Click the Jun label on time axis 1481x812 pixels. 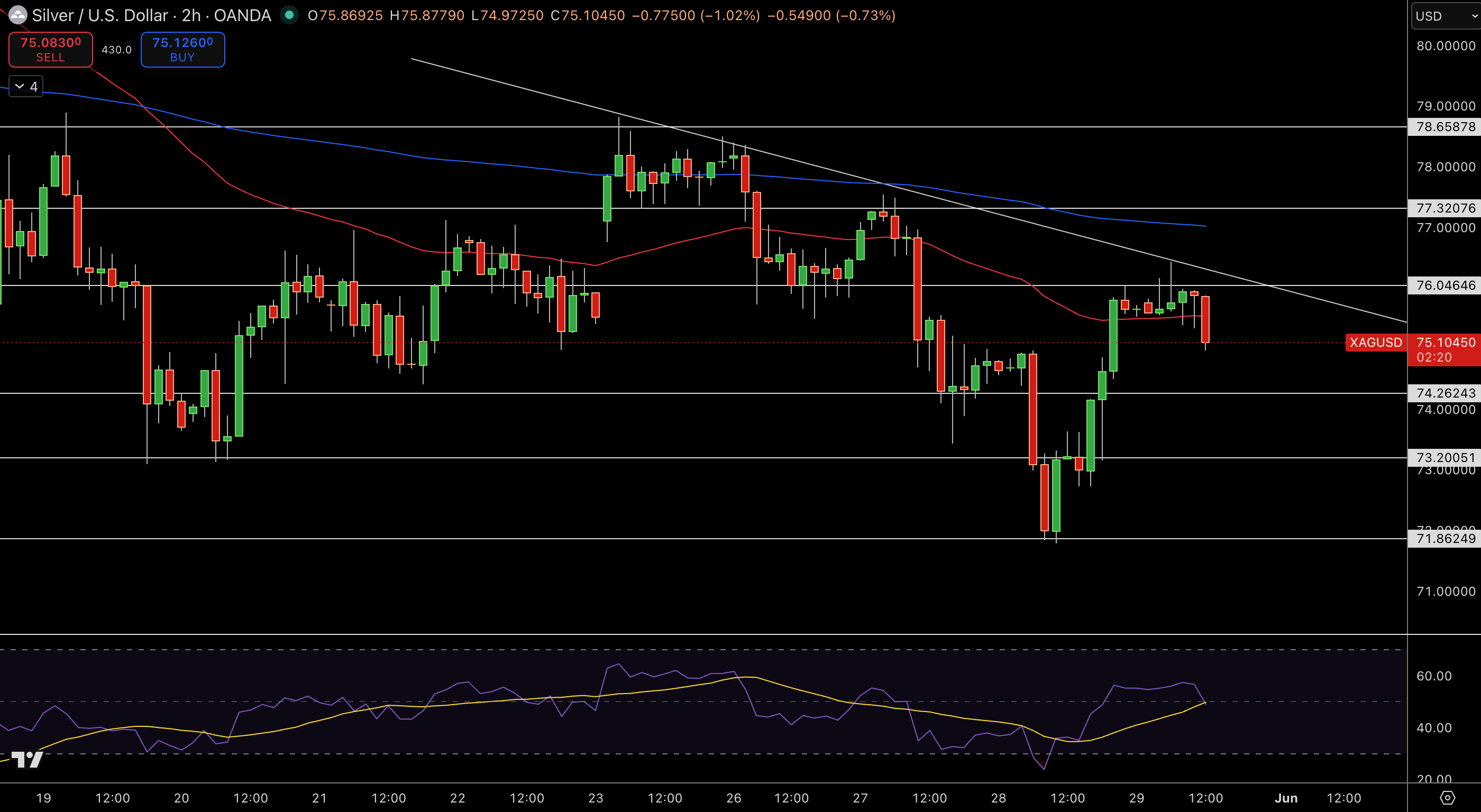point(1286,798)
